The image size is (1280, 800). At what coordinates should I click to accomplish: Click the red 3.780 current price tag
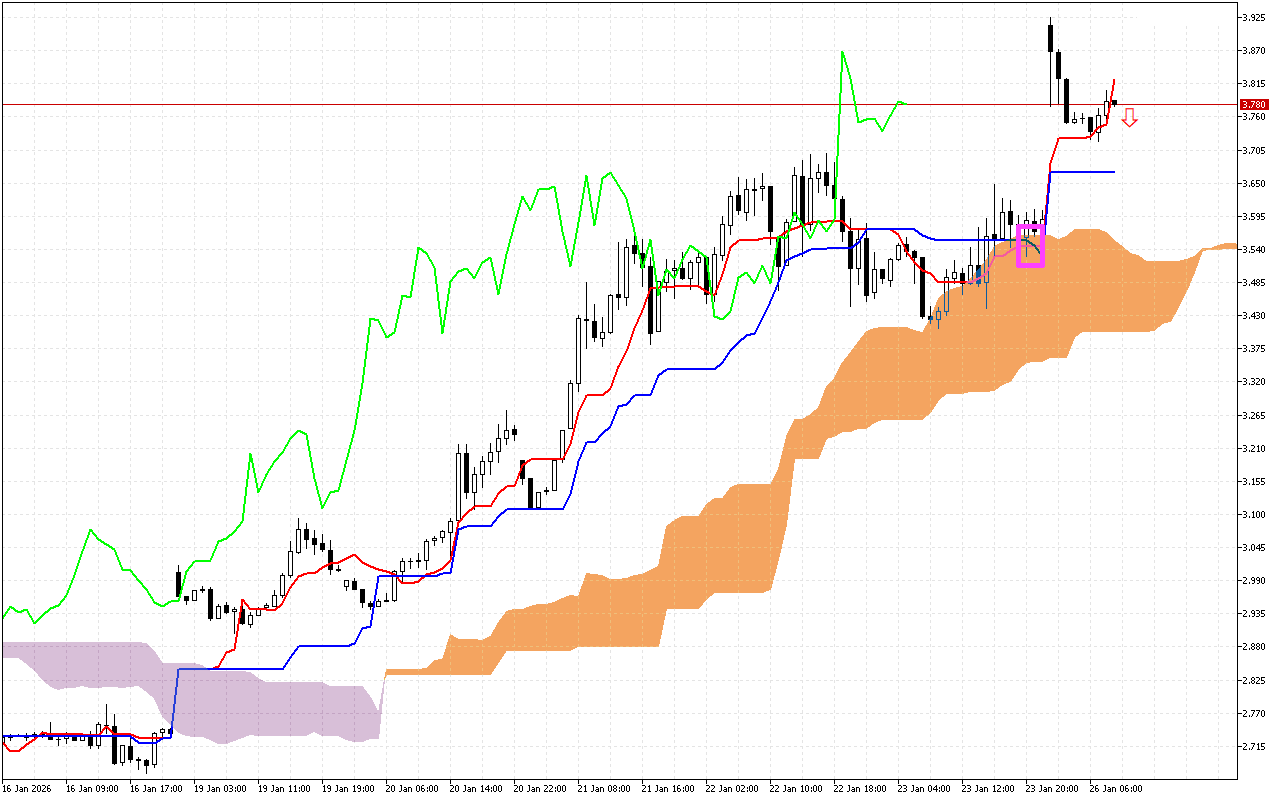(1253, 104)
